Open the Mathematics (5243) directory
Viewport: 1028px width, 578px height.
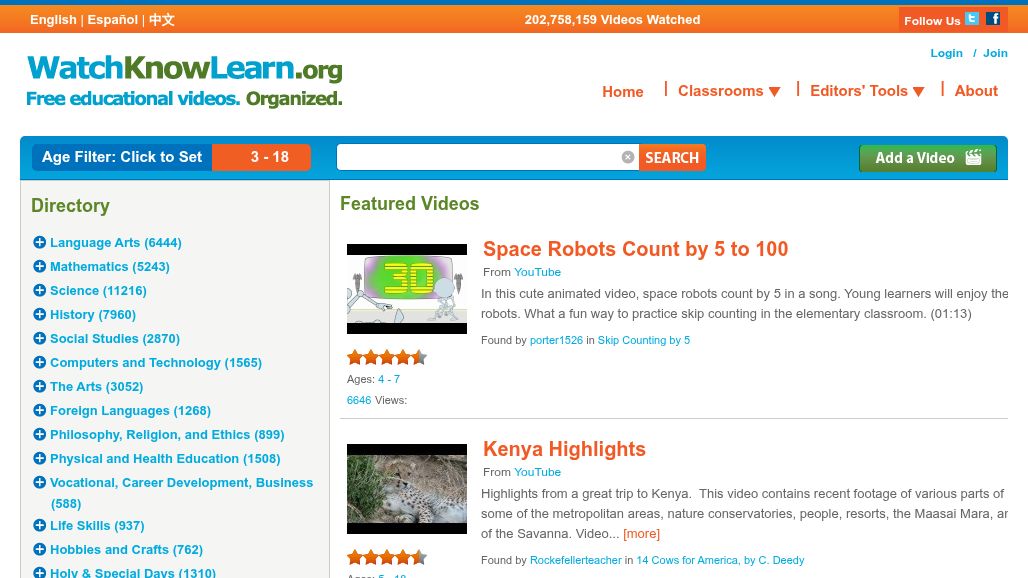coord(109,267)
